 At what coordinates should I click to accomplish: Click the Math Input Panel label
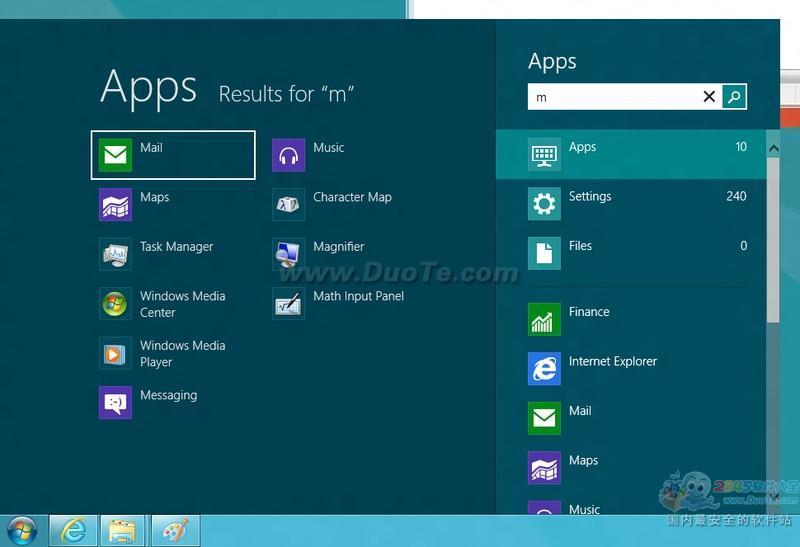[x=359, y=296]
